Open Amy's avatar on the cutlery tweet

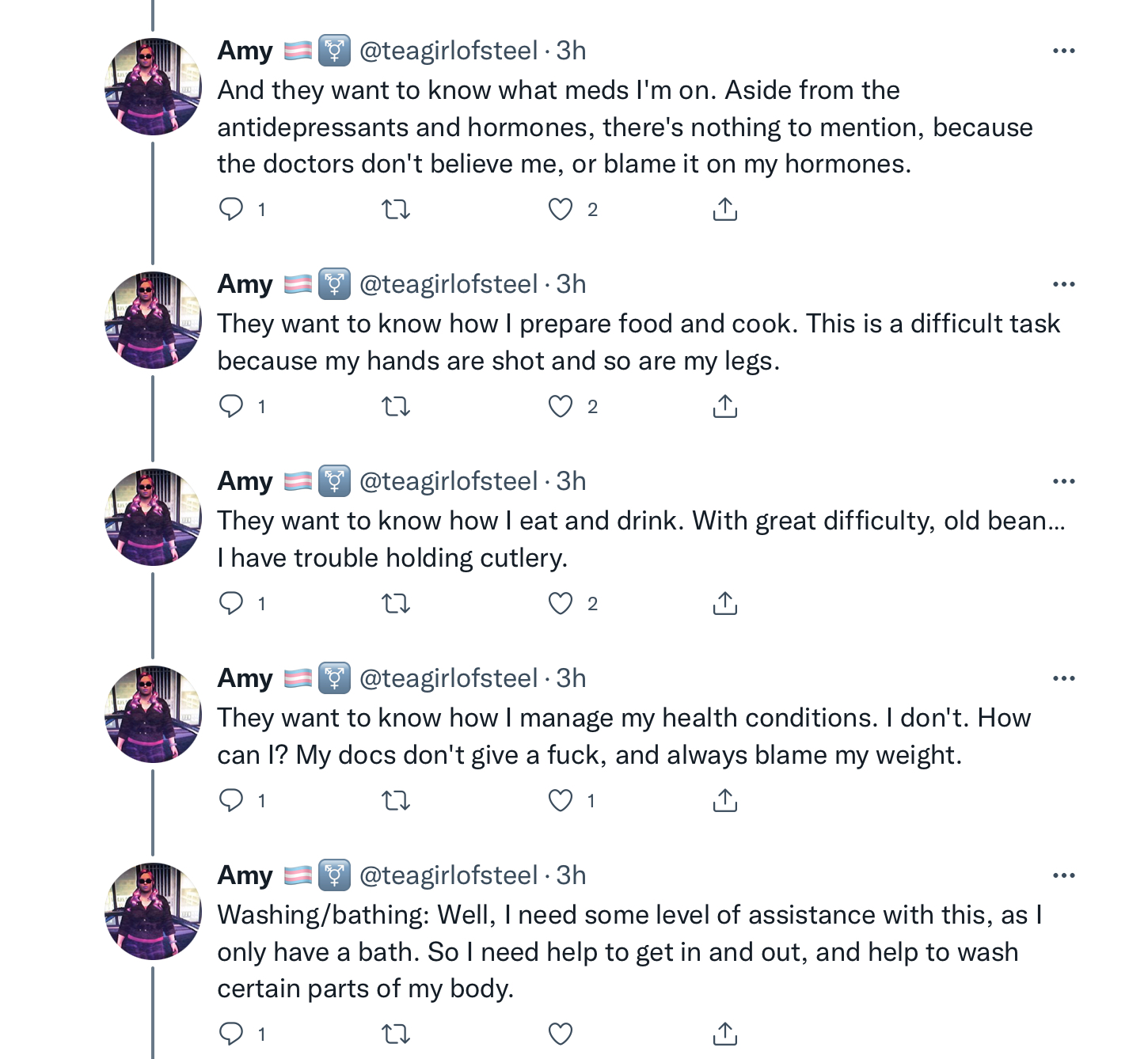[x=154, y=517]
